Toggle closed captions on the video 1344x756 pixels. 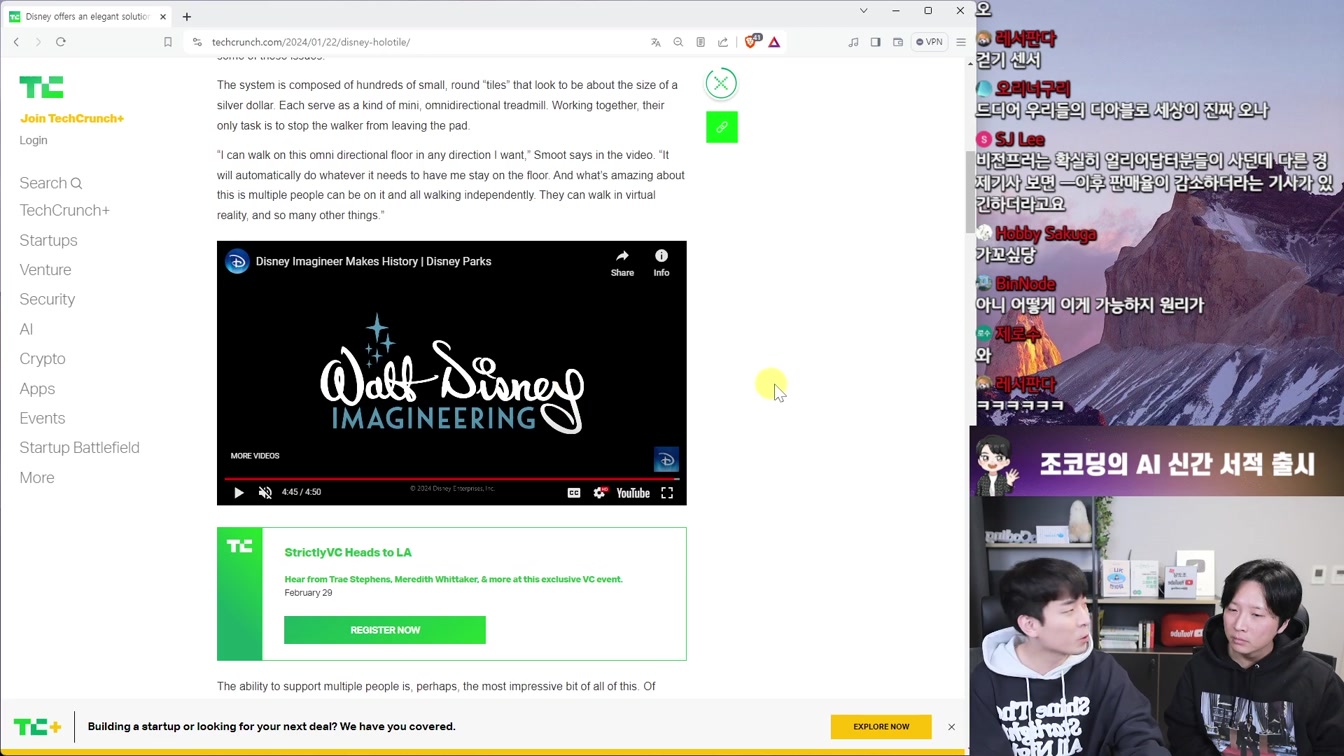click(x=574, y=493)
